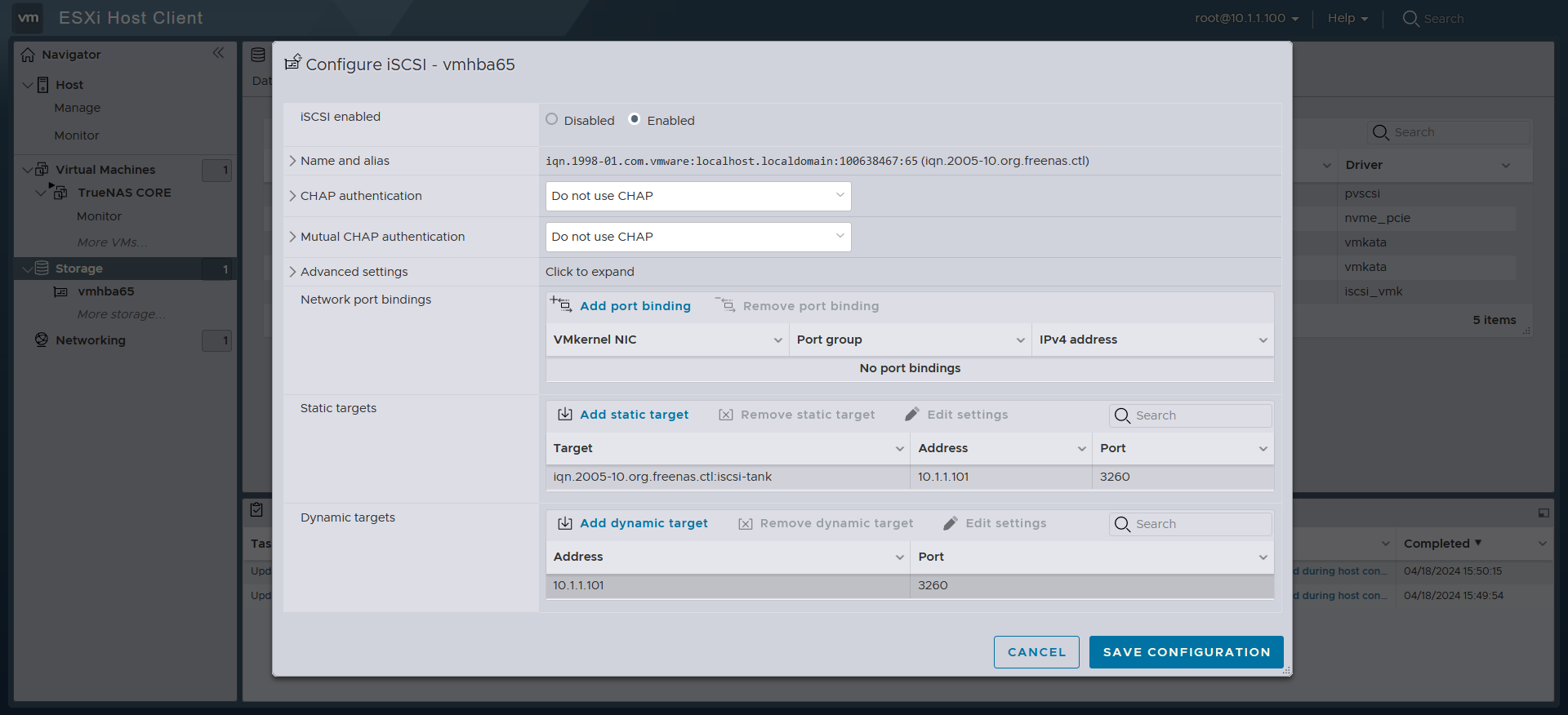Click the Add static target icon
This screenshot has width=1568, height=715.
click(564, 414)
